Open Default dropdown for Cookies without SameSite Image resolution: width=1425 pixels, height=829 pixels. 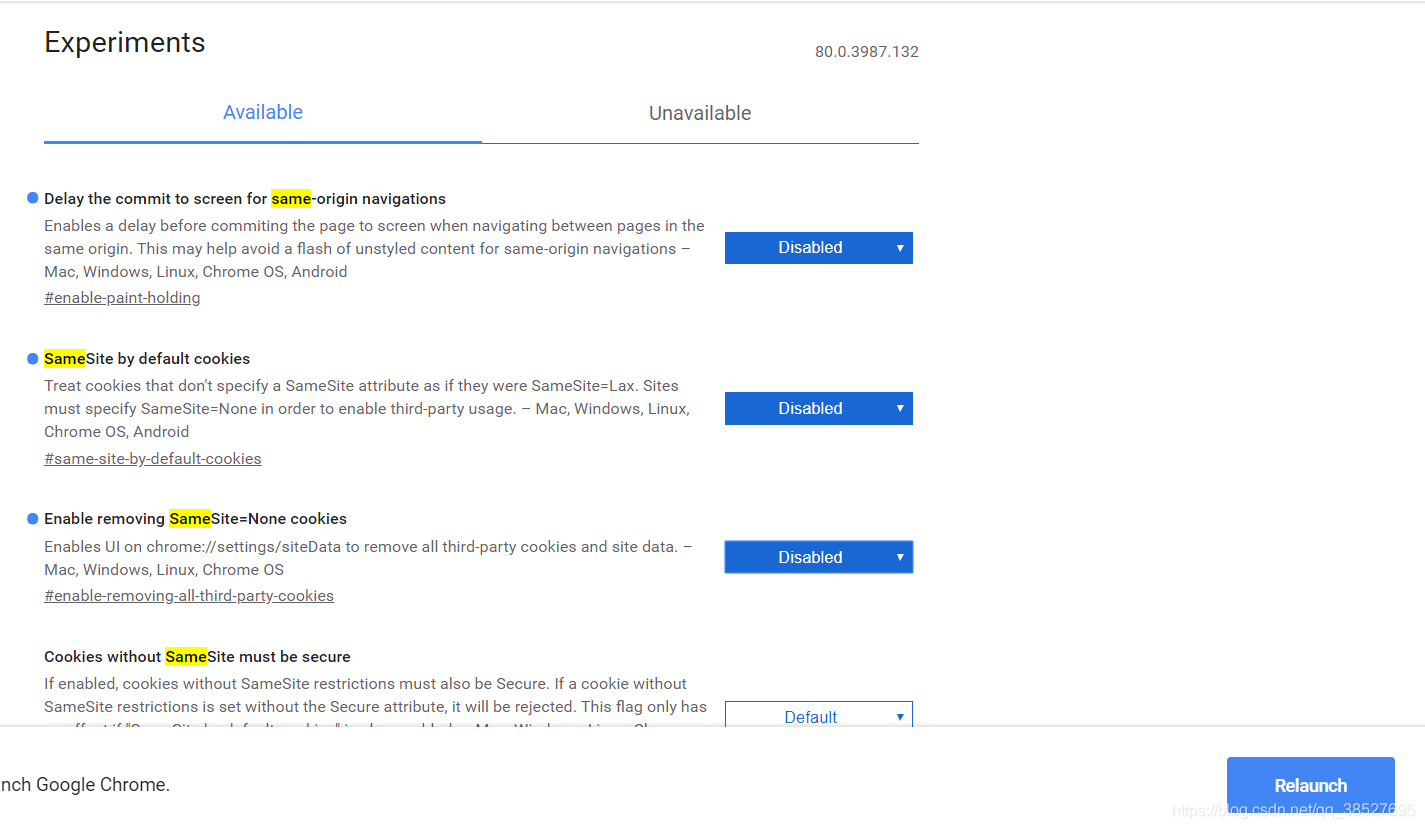coord(818,714)
